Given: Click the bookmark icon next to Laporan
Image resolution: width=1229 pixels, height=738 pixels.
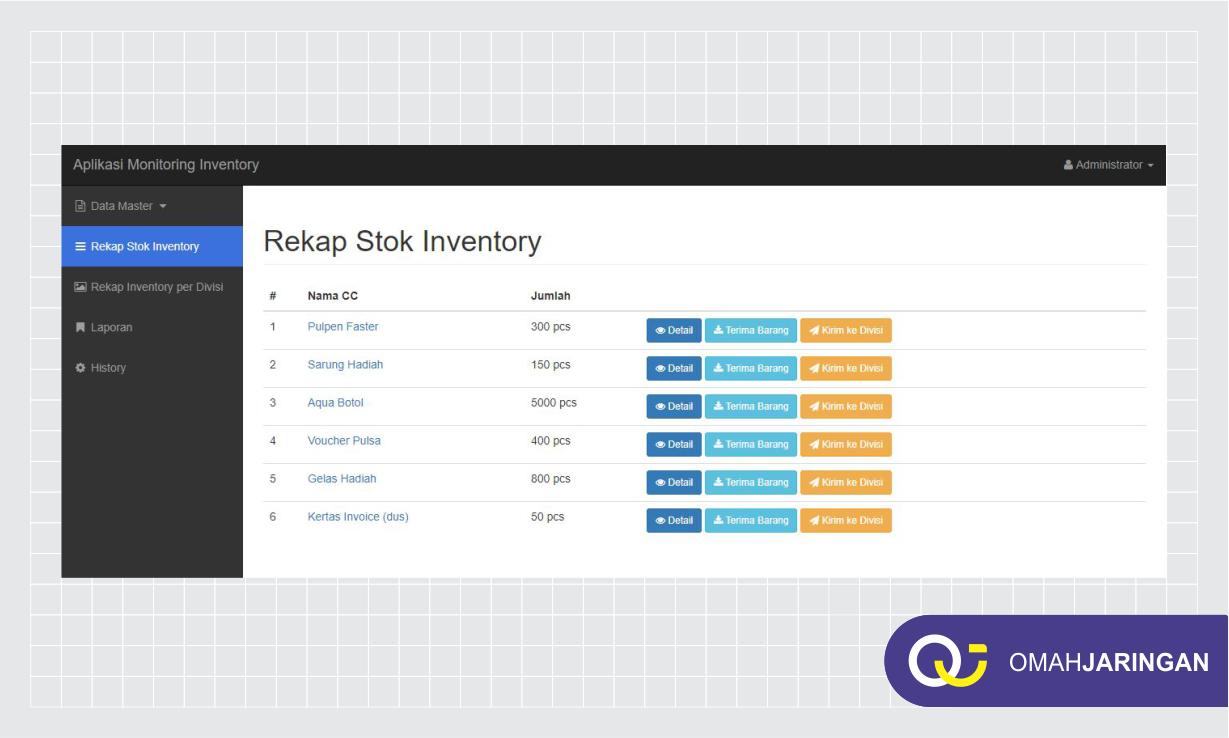Looking at the screenshot, I should (x=80, y=327).
